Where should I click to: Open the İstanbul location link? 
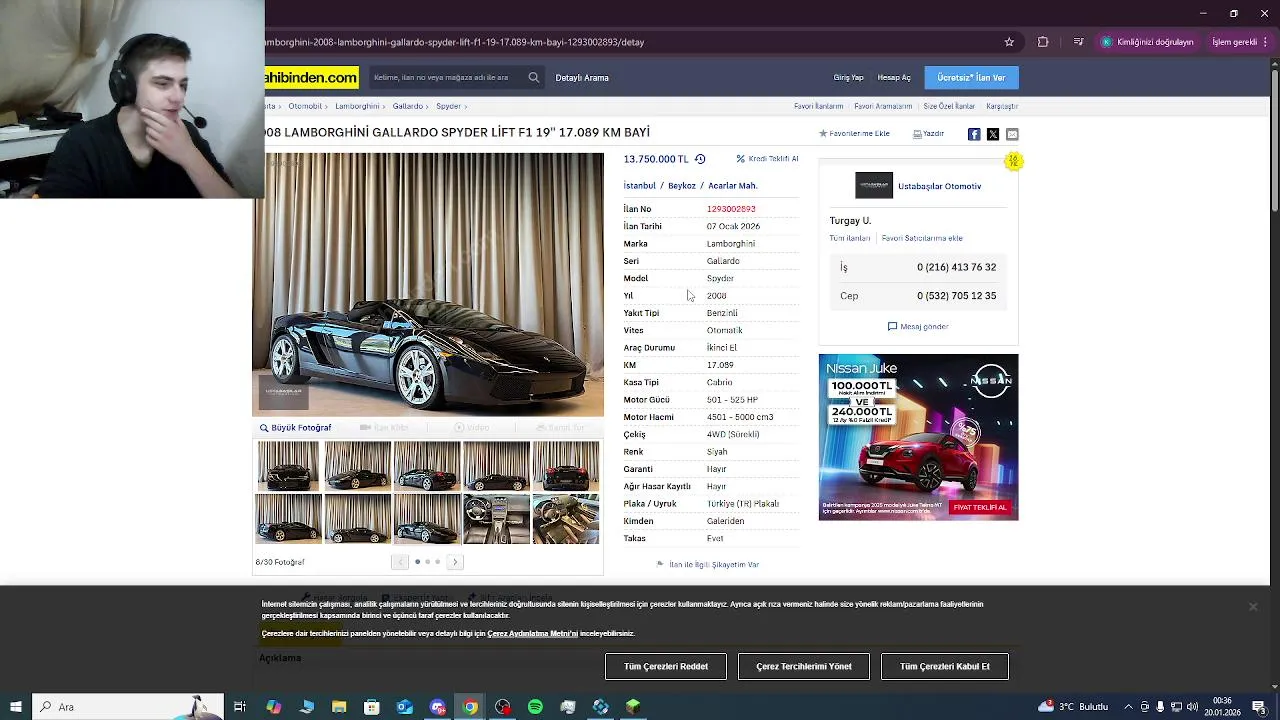[x=639, y=186]
